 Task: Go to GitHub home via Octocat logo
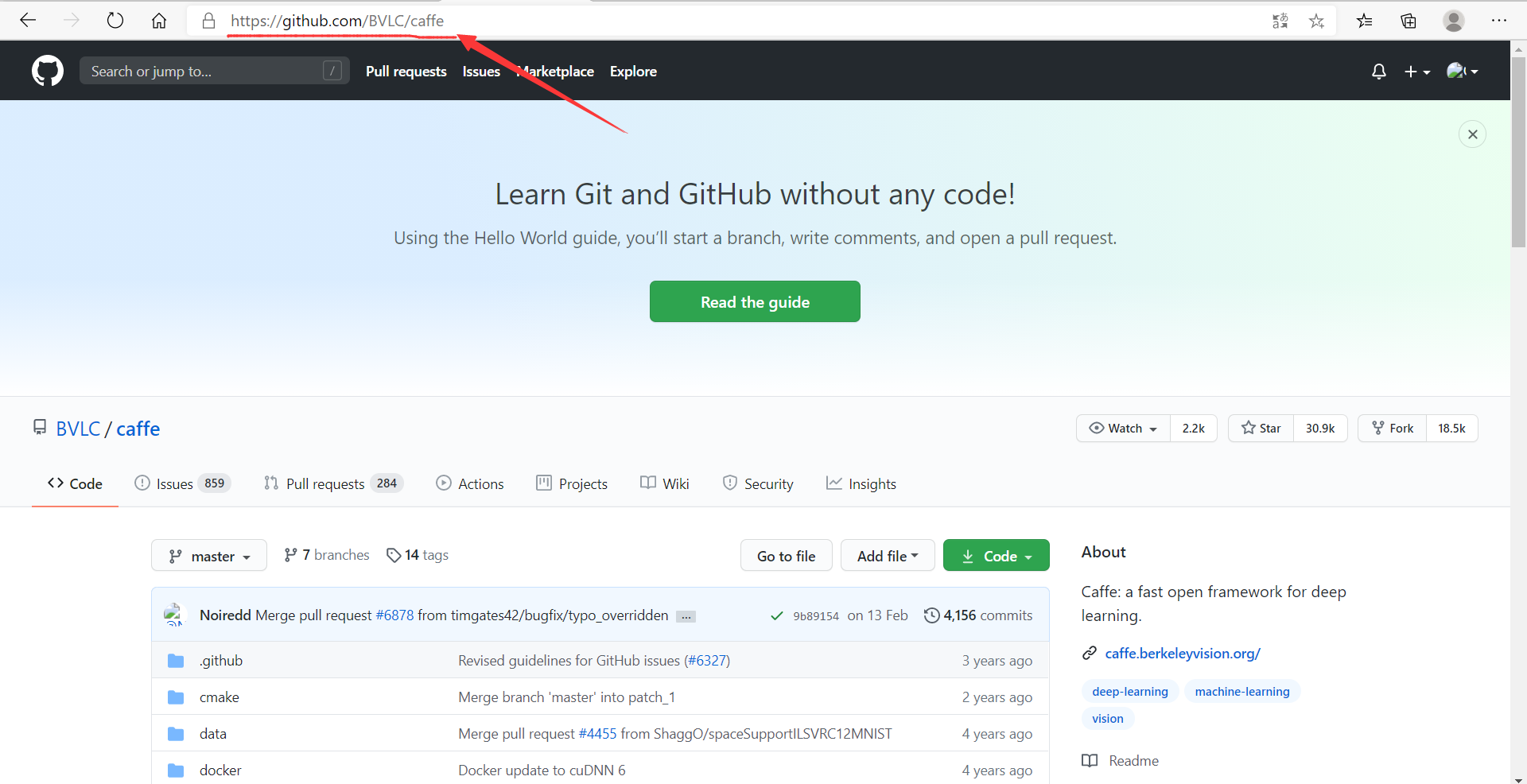[x=48, y=71]
